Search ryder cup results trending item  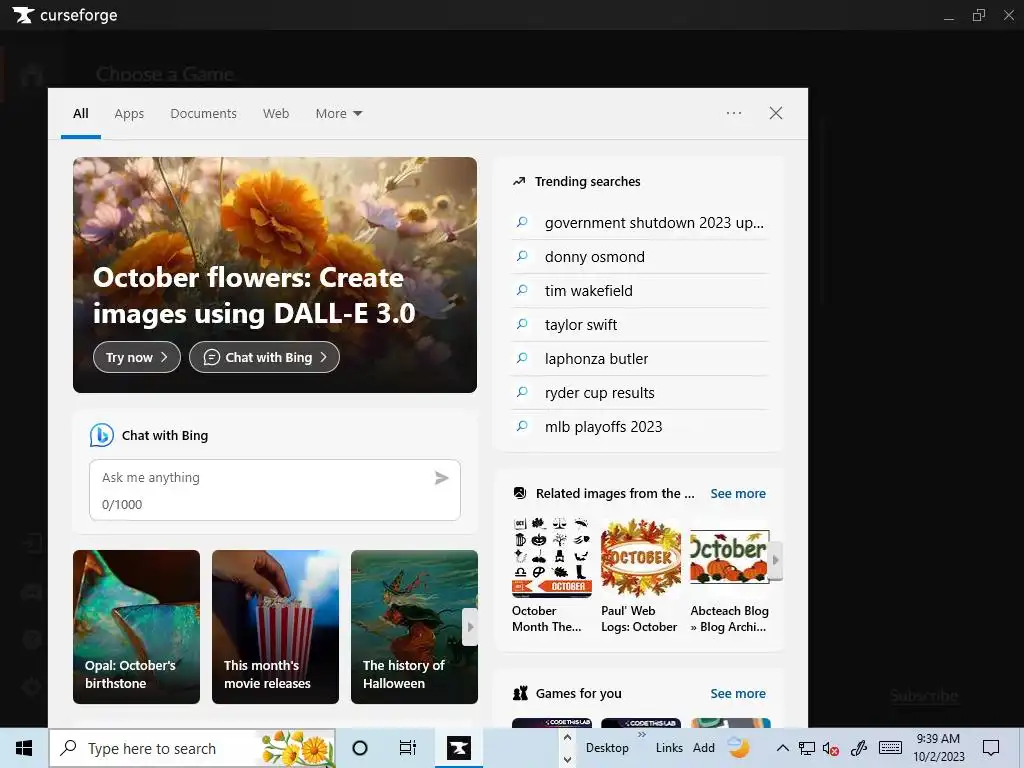click(x=640, y=392)
